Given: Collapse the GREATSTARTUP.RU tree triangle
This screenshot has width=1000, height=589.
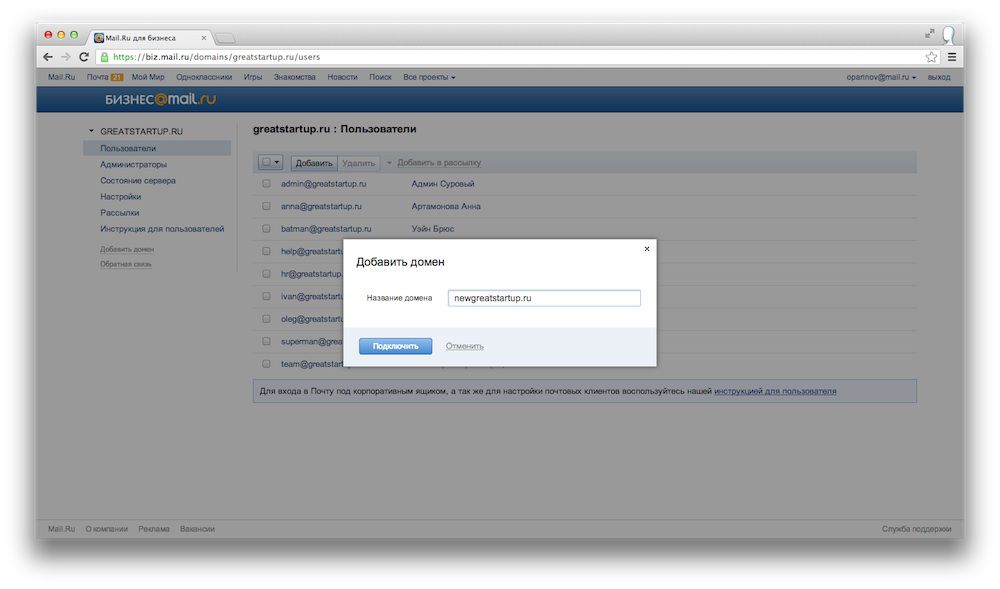Looking at the screenshot, I should [91, 131].
